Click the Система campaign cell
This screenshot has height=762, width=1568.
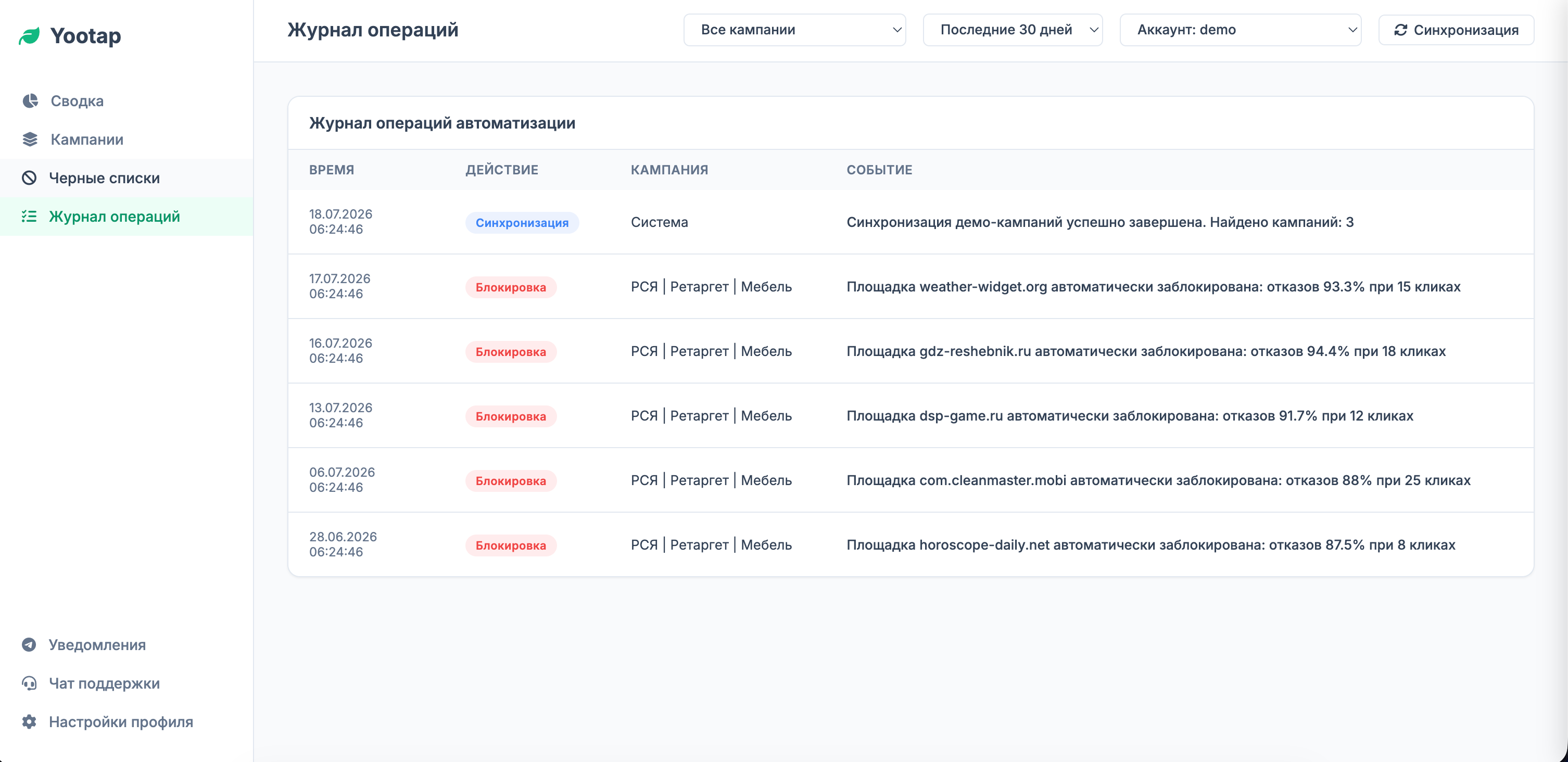[659, 222]
